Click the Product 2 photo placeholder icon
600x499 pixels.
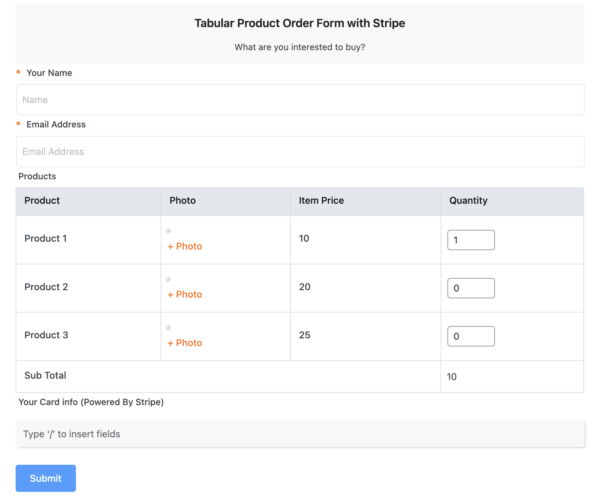169,279
